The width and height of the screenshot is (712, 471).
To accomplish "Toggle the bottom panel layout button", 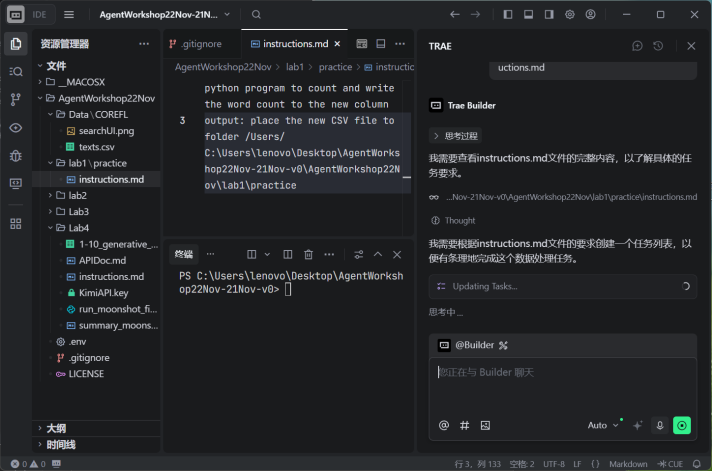I will (x=529, y=15).
